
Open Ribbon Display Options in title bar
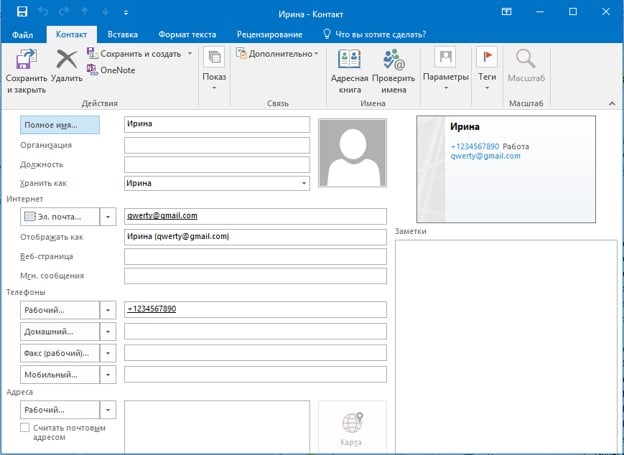507,12
